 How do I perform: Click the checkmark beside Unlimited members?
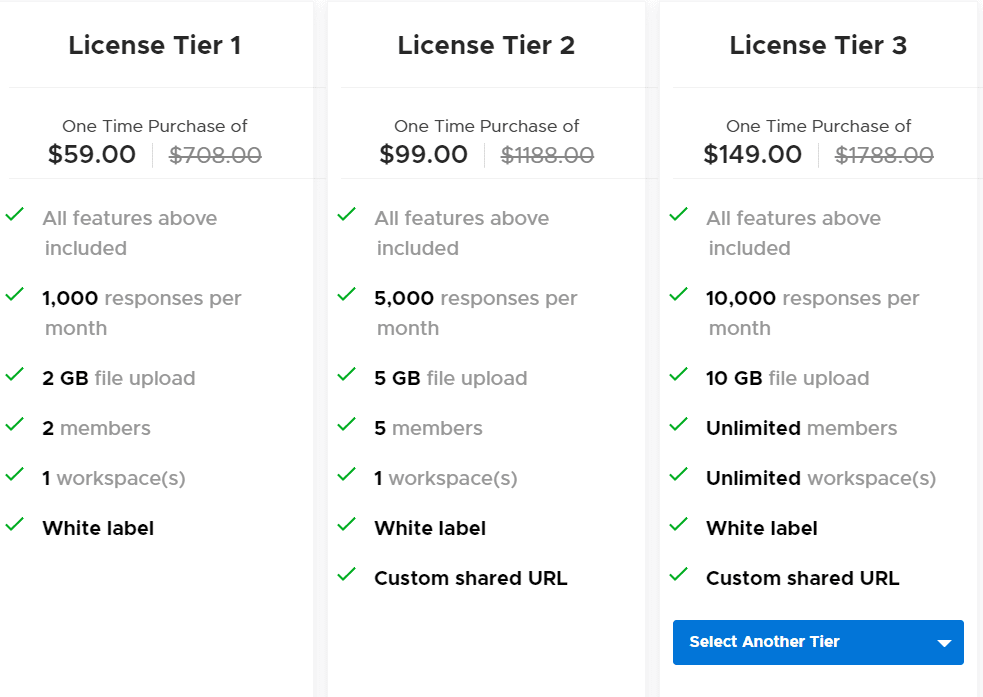pos(679,426)
